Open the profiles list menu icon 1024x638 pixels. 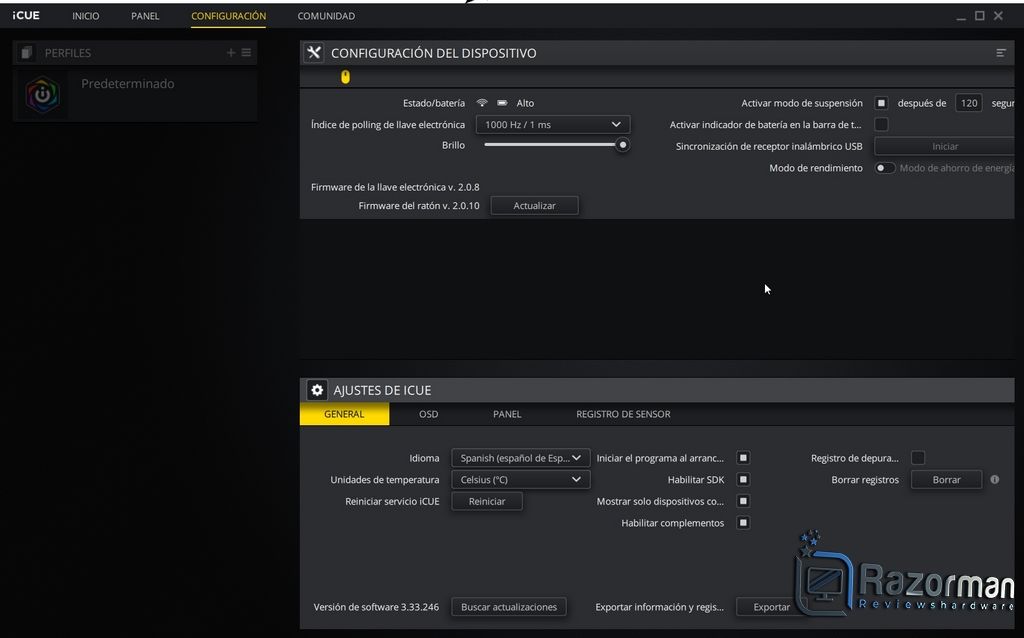pos(246,52)
